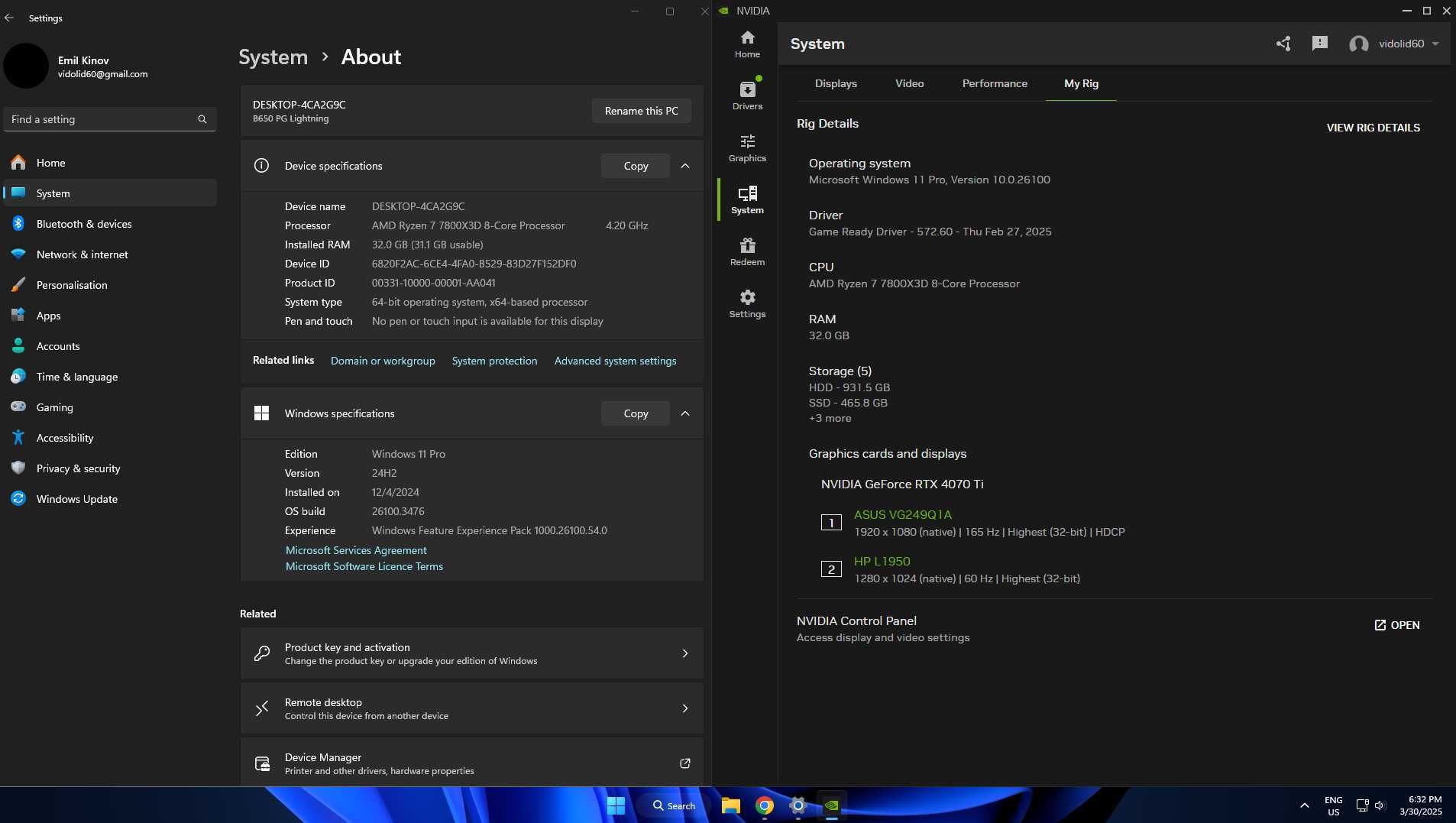1456x823 pixels.
Task: Click HP L1950 display name
Action: [882, 561]
